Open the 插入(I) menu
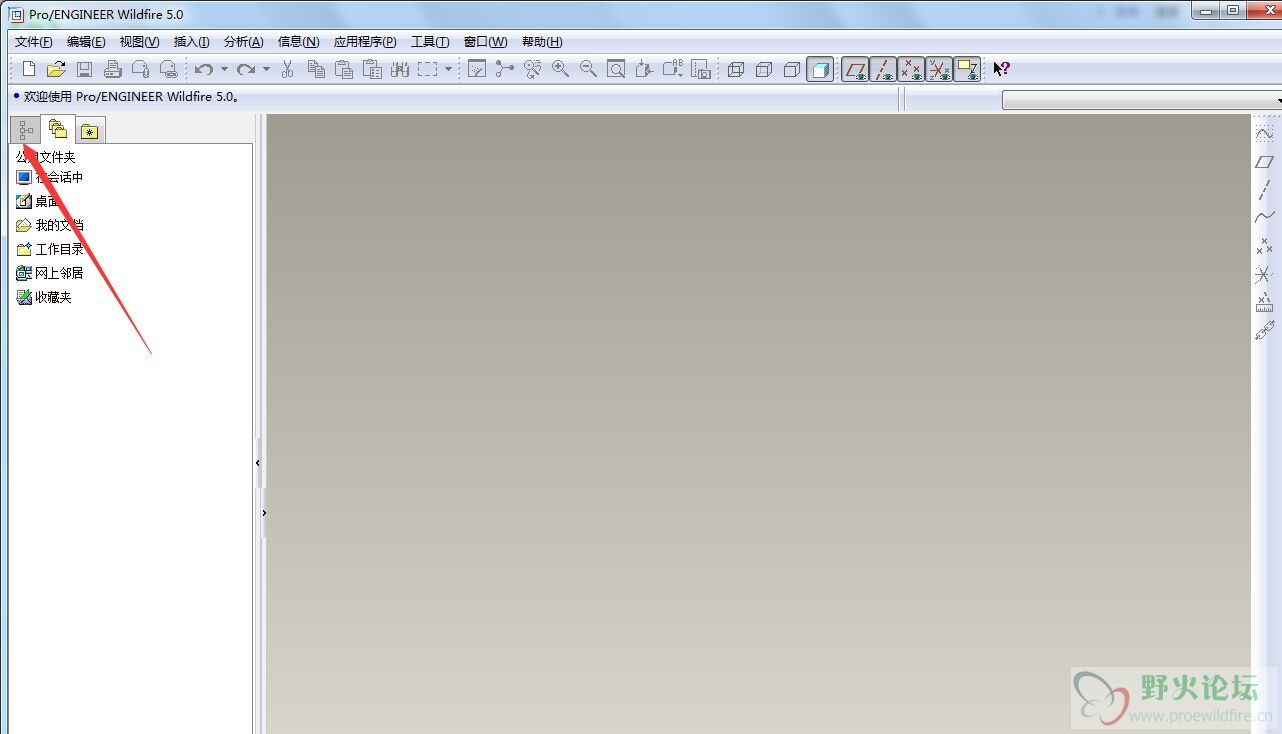This screenshot has height=734, width=1282. (192, 42)
